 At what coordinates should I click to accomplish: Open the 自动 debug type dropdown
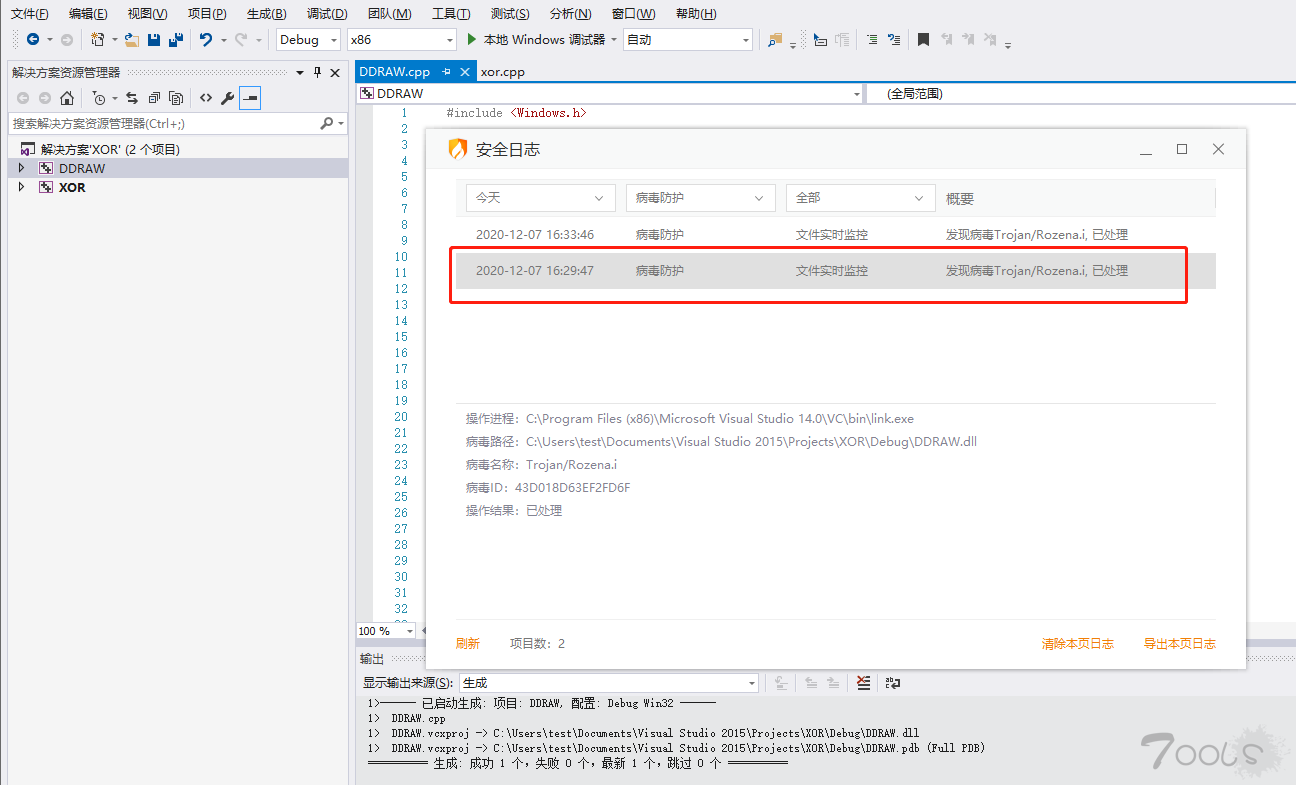coord(687,40)
